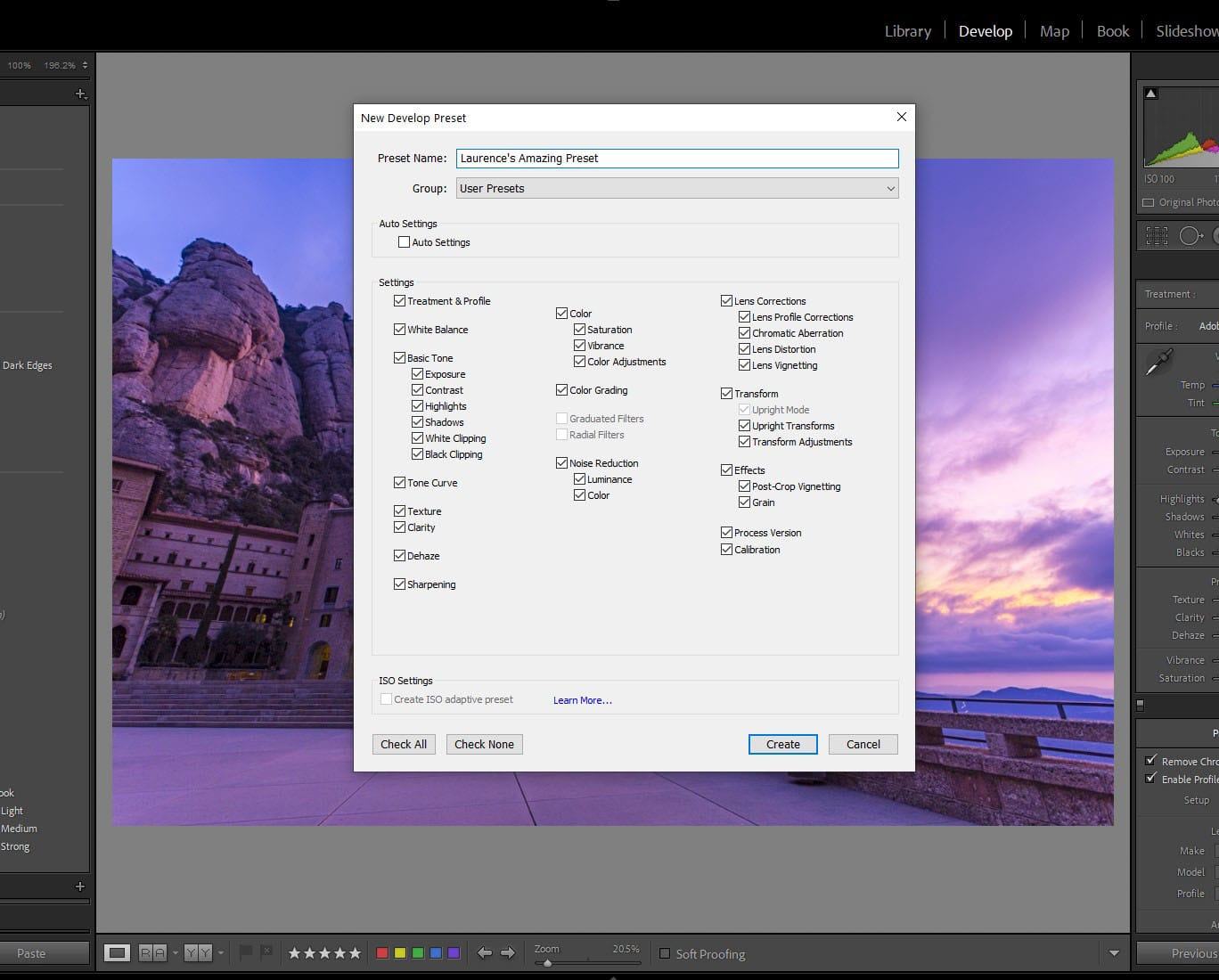Click the Preset Name text field
This screenshot has width=1219, height=980.
677,158
